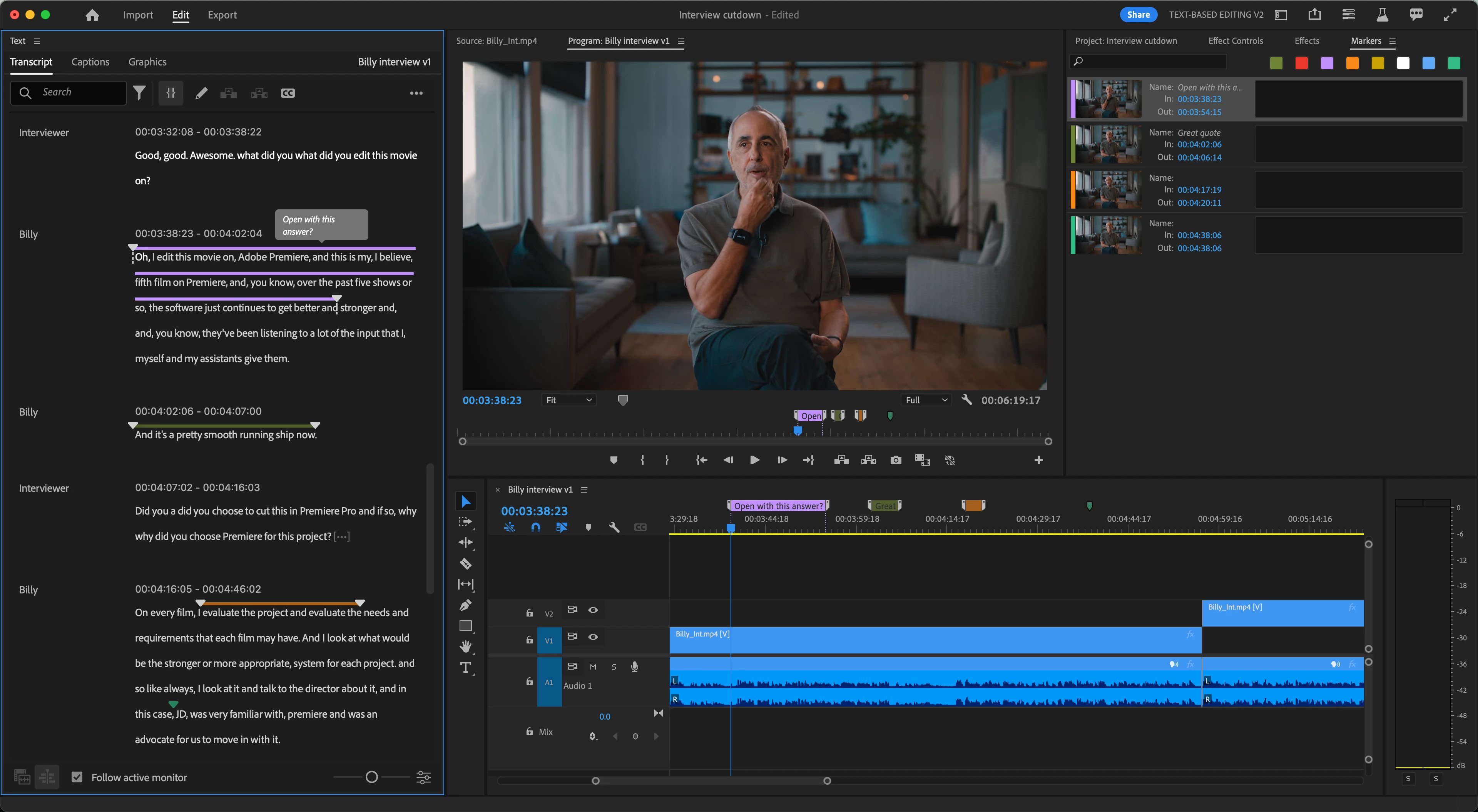
Task: Select the Type tool
Action: (x=465, y=667)
